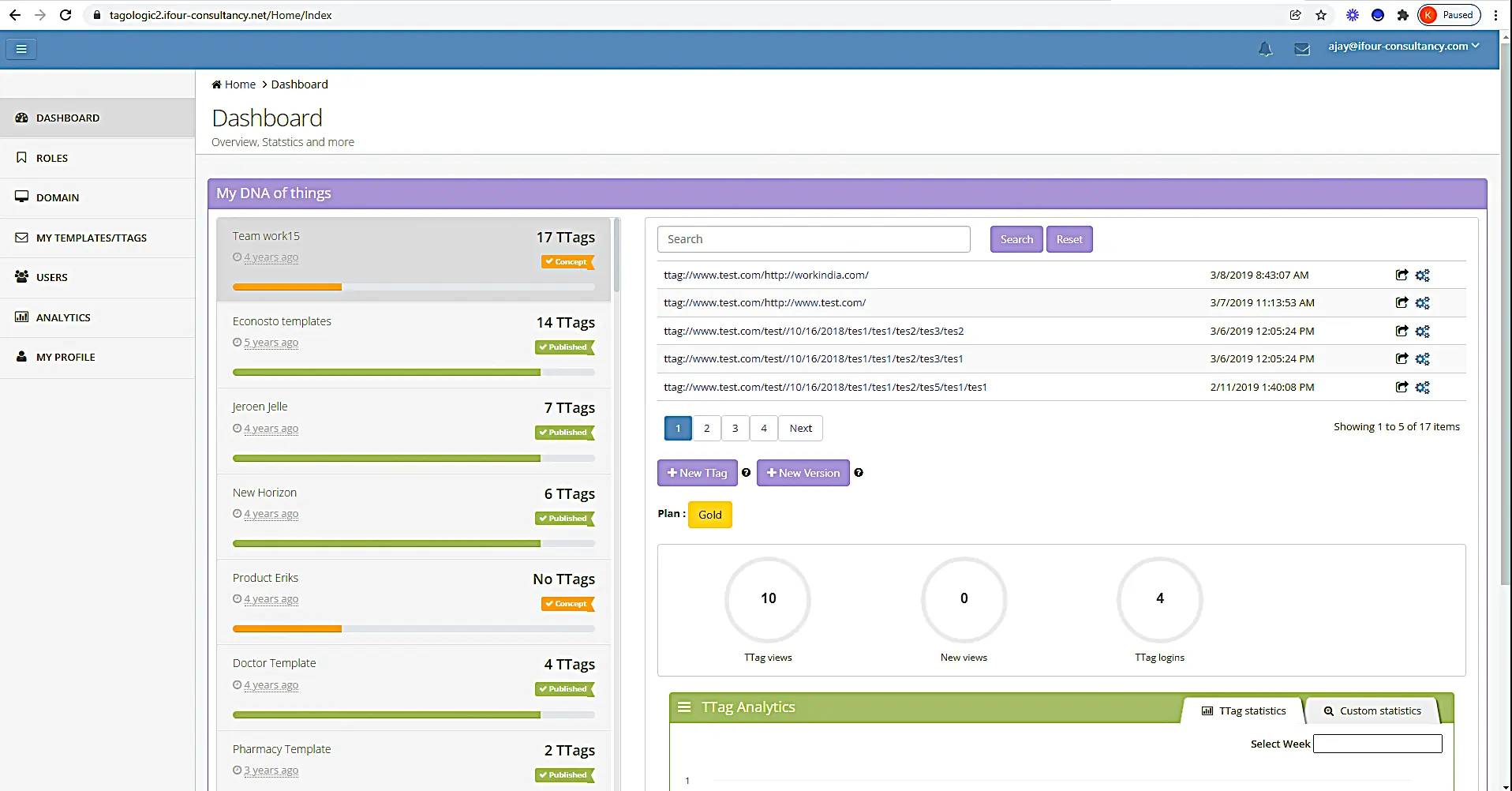Open settings gears for workindia ttag row
This screenshot has width=1512, height=791.
[1422, 275]
